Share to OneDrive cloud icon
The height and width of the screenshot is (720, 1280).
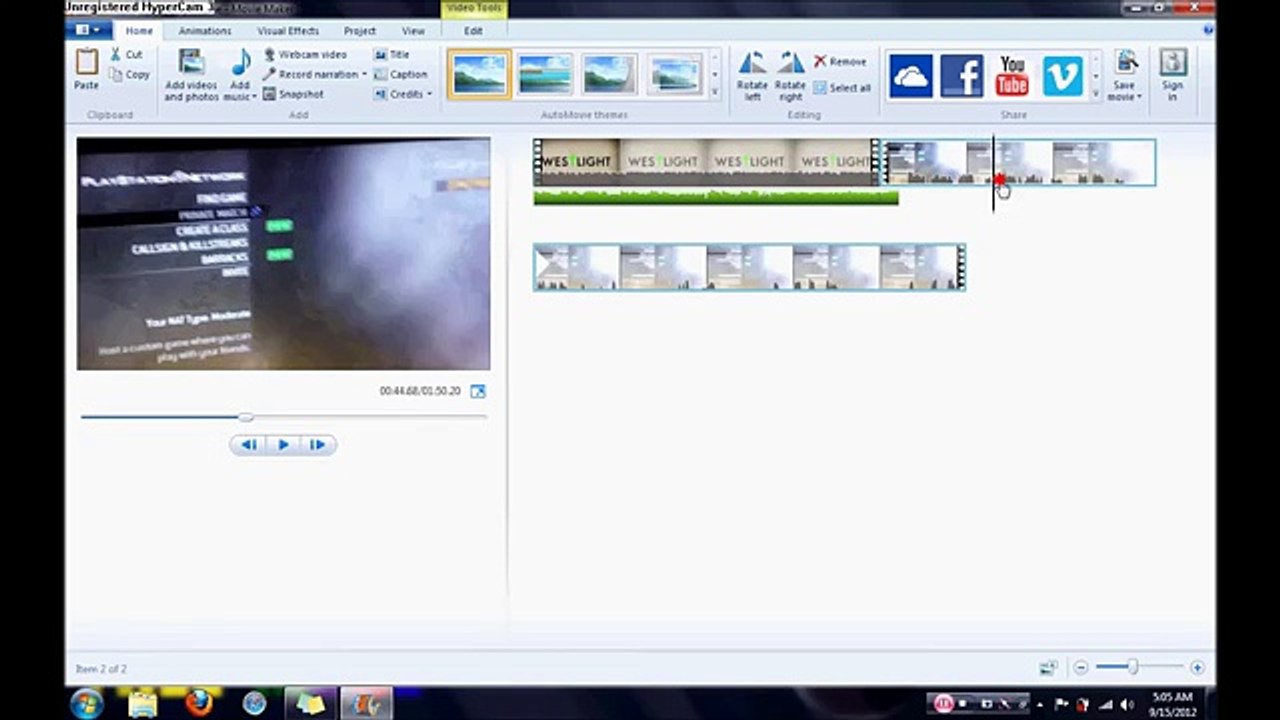911,76
